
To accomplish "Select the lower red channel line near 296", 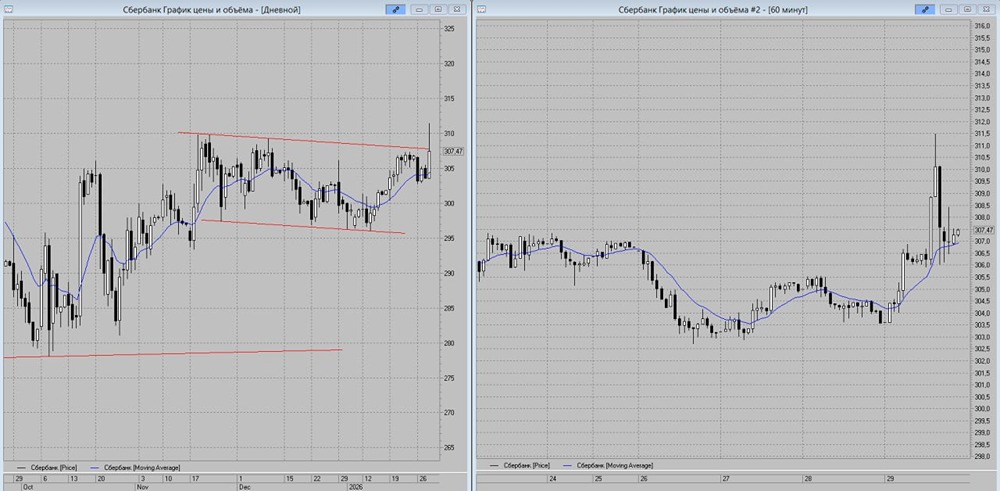I will [x=303, y=227].
